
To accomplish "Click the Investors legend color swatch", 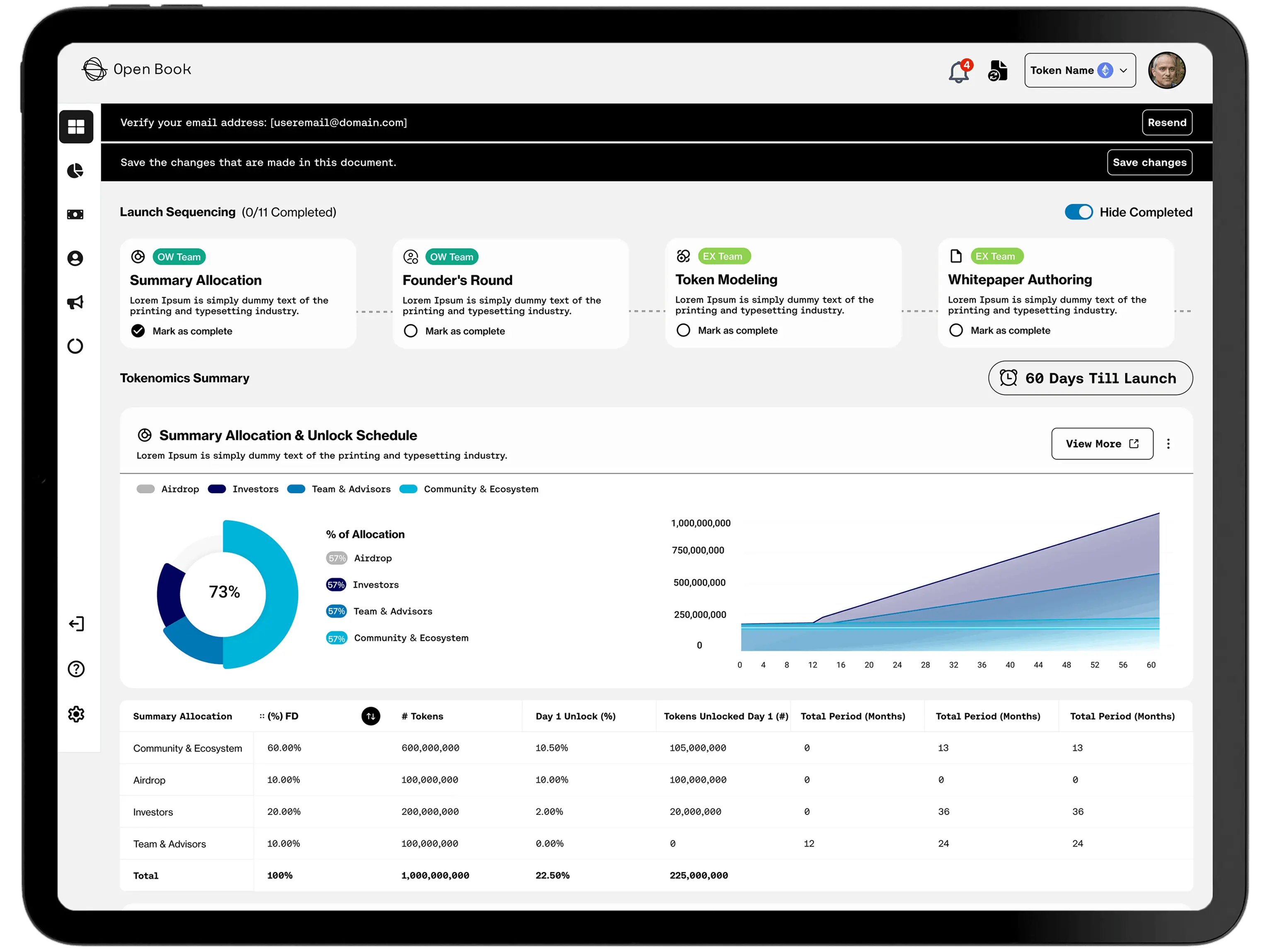I will coord(217,489).
